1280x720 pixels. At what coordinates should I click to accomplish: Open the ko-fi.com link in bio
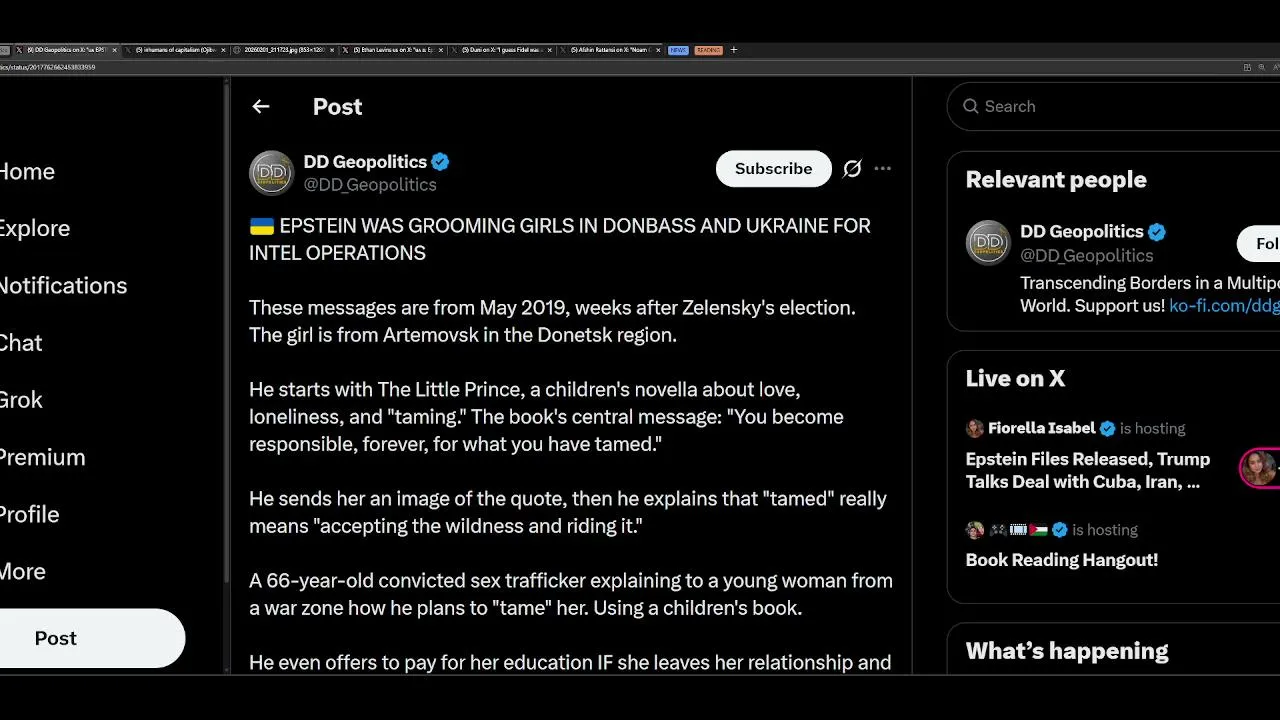click(1224, 306)
